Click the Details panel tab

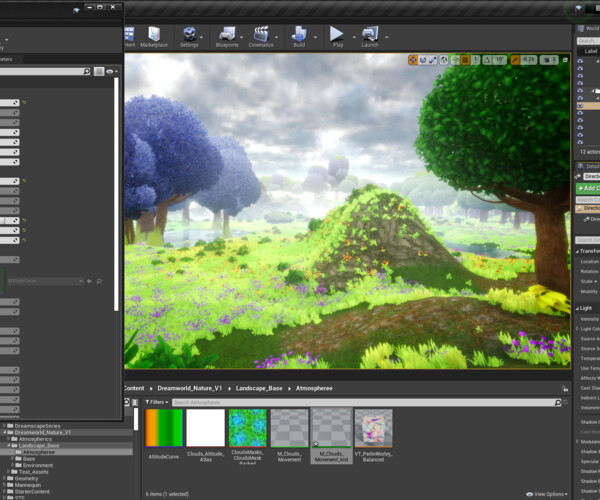tap(589, 166)
